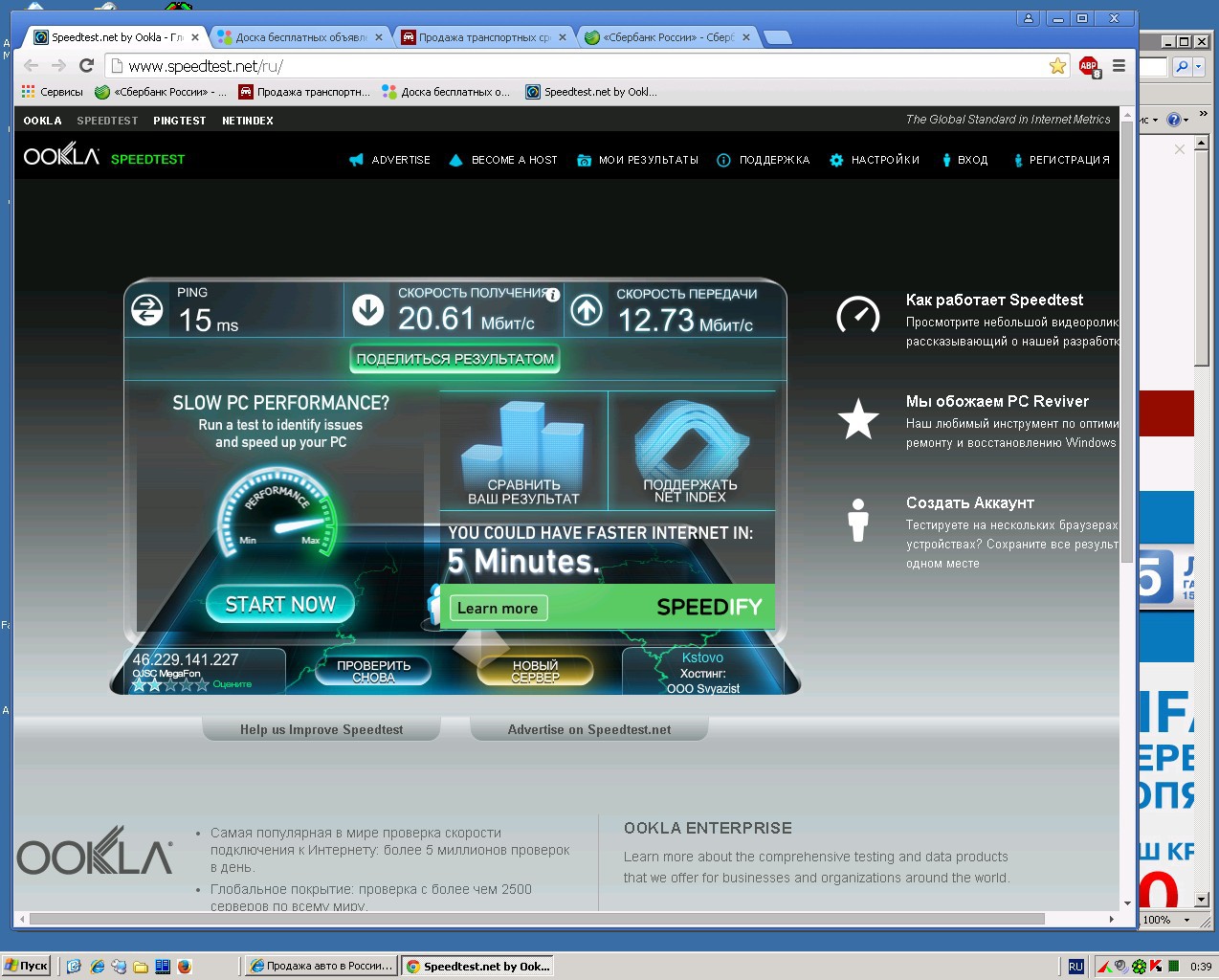
Task: Click the megaphone Advertise icon
Action: coord(356,160)
